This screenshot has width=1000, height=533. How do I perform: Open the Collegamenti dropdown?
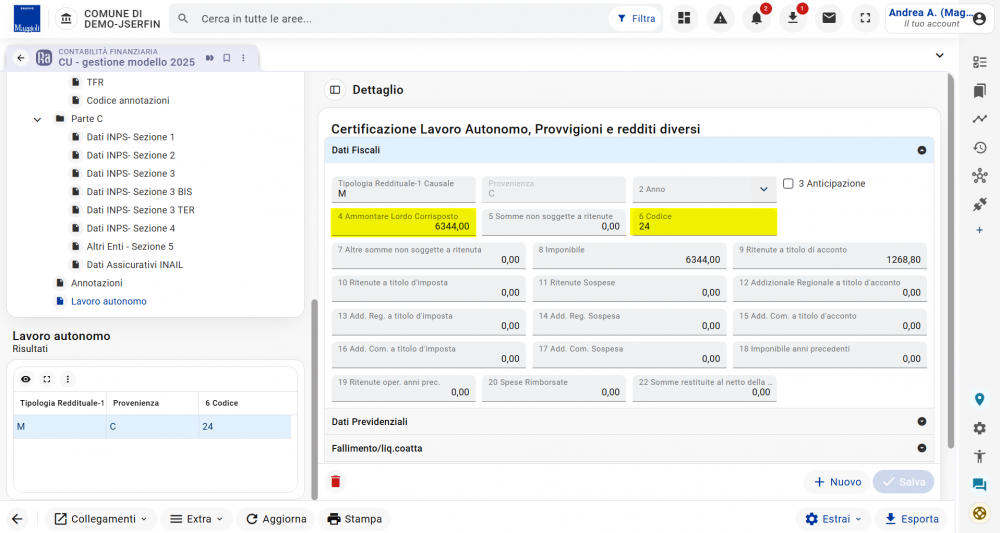point(101,519)
